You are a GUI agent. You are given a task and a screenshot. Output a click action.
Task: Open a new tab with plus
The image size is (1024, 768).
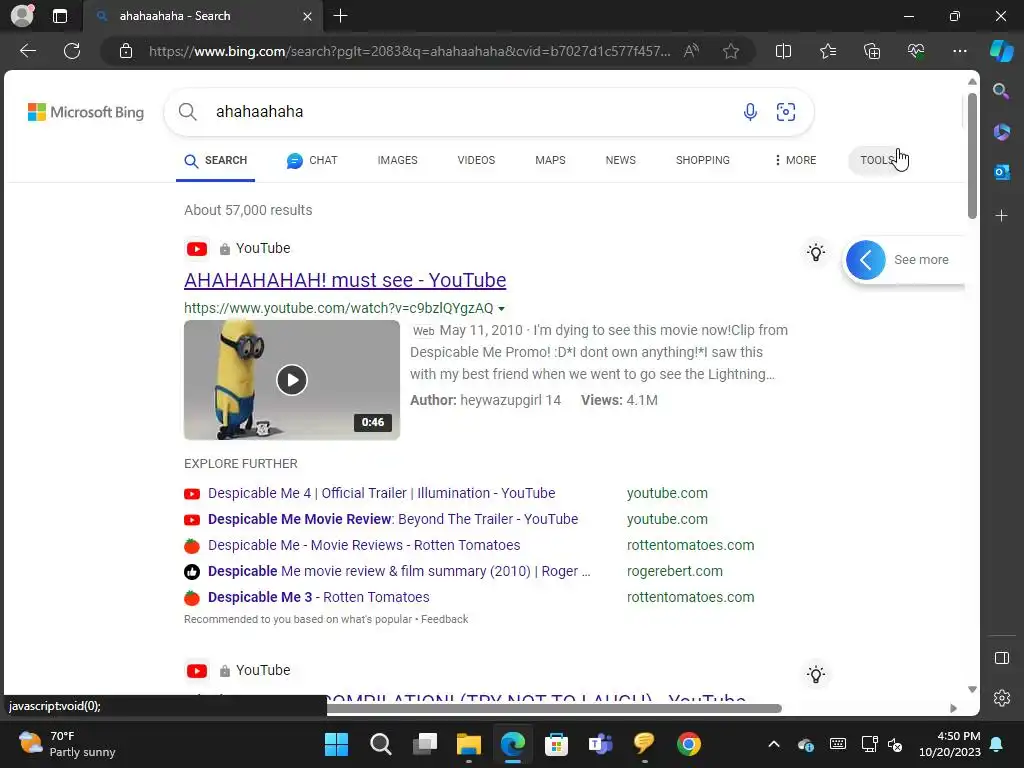click(340, 16)
